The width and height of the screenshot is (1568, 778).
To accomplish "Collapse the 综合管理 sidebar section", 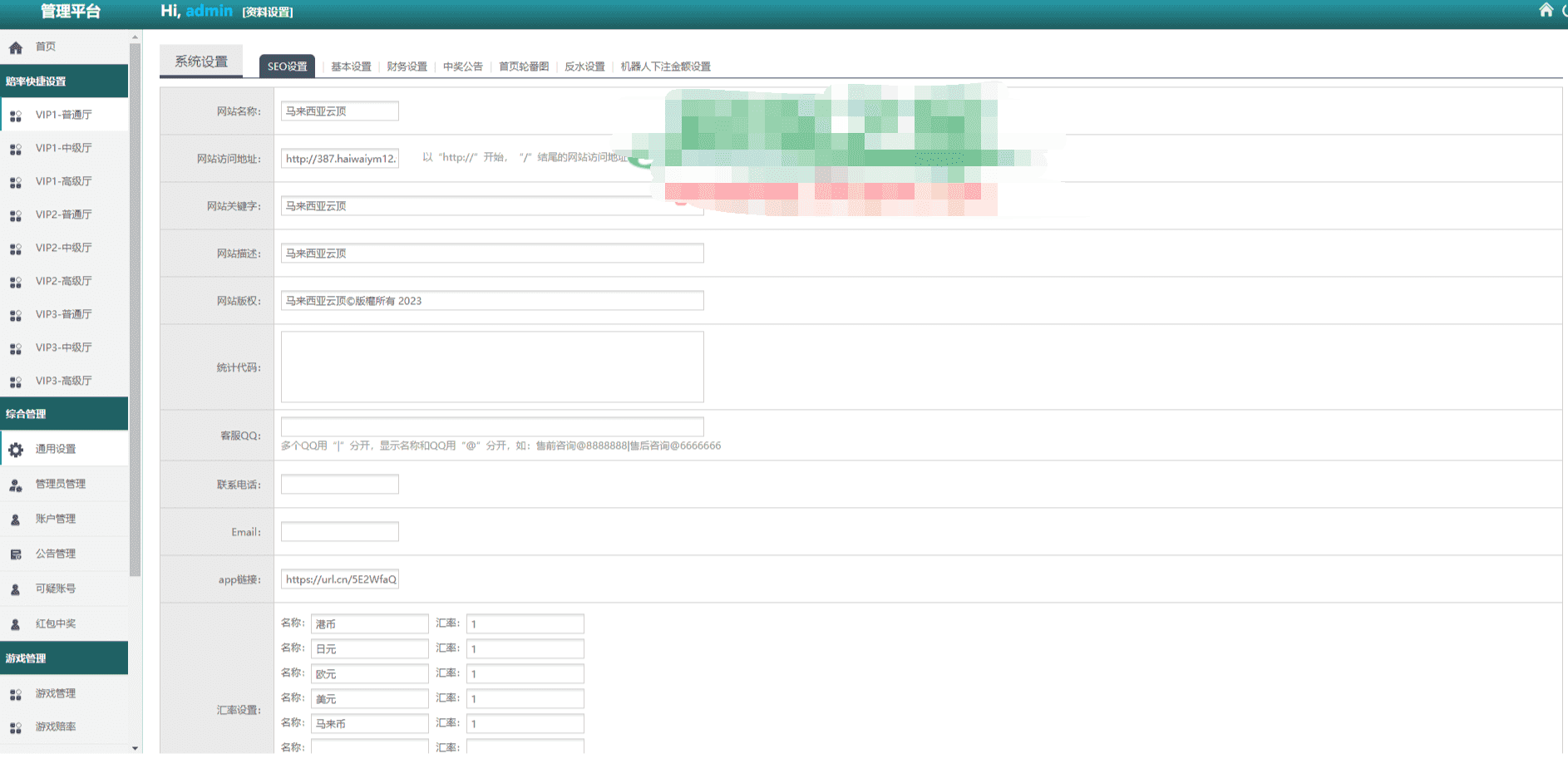I will (x=64, y=414).
